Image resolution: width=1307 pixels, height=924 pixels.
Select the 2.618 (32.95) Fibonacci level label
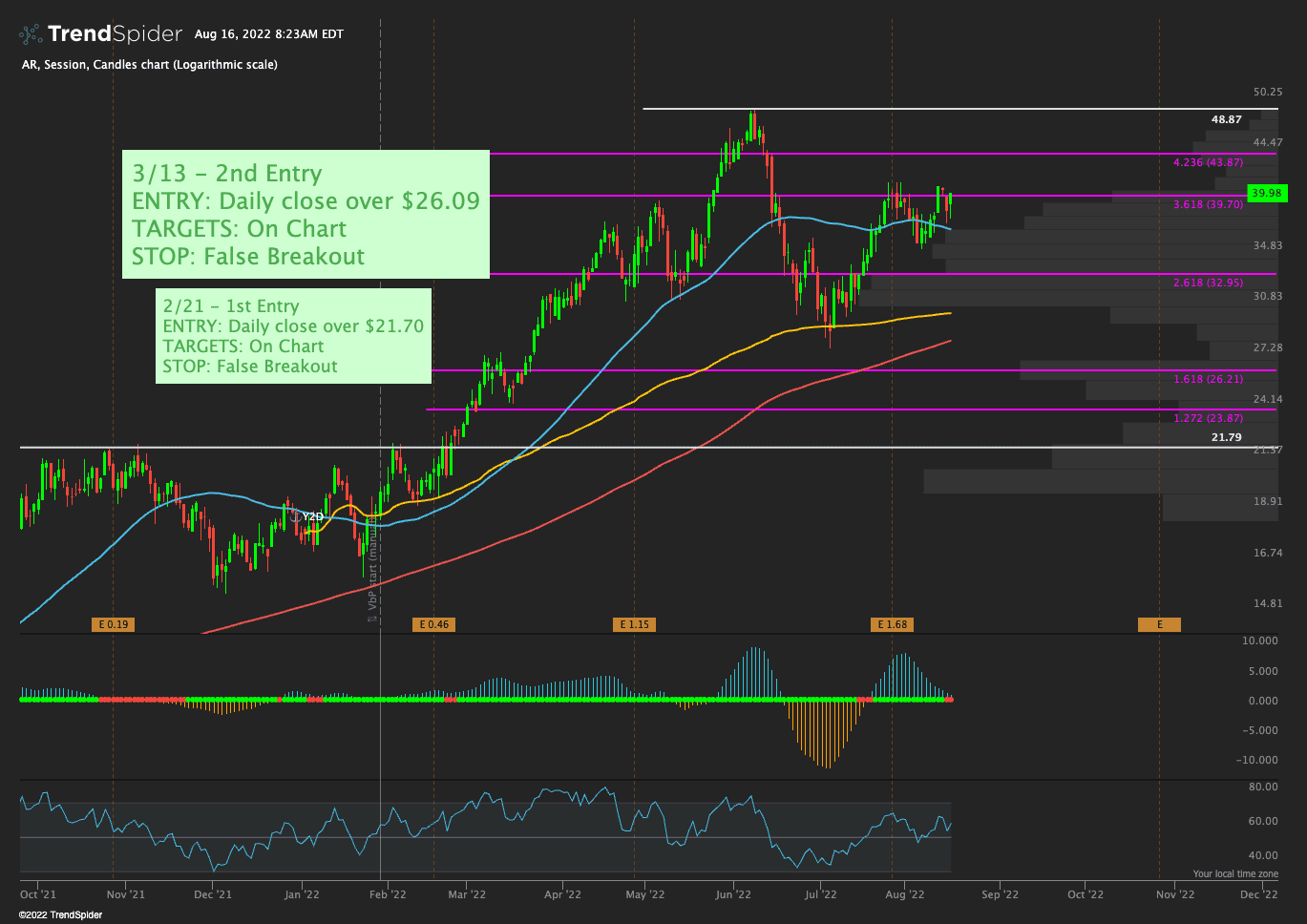1208,283
